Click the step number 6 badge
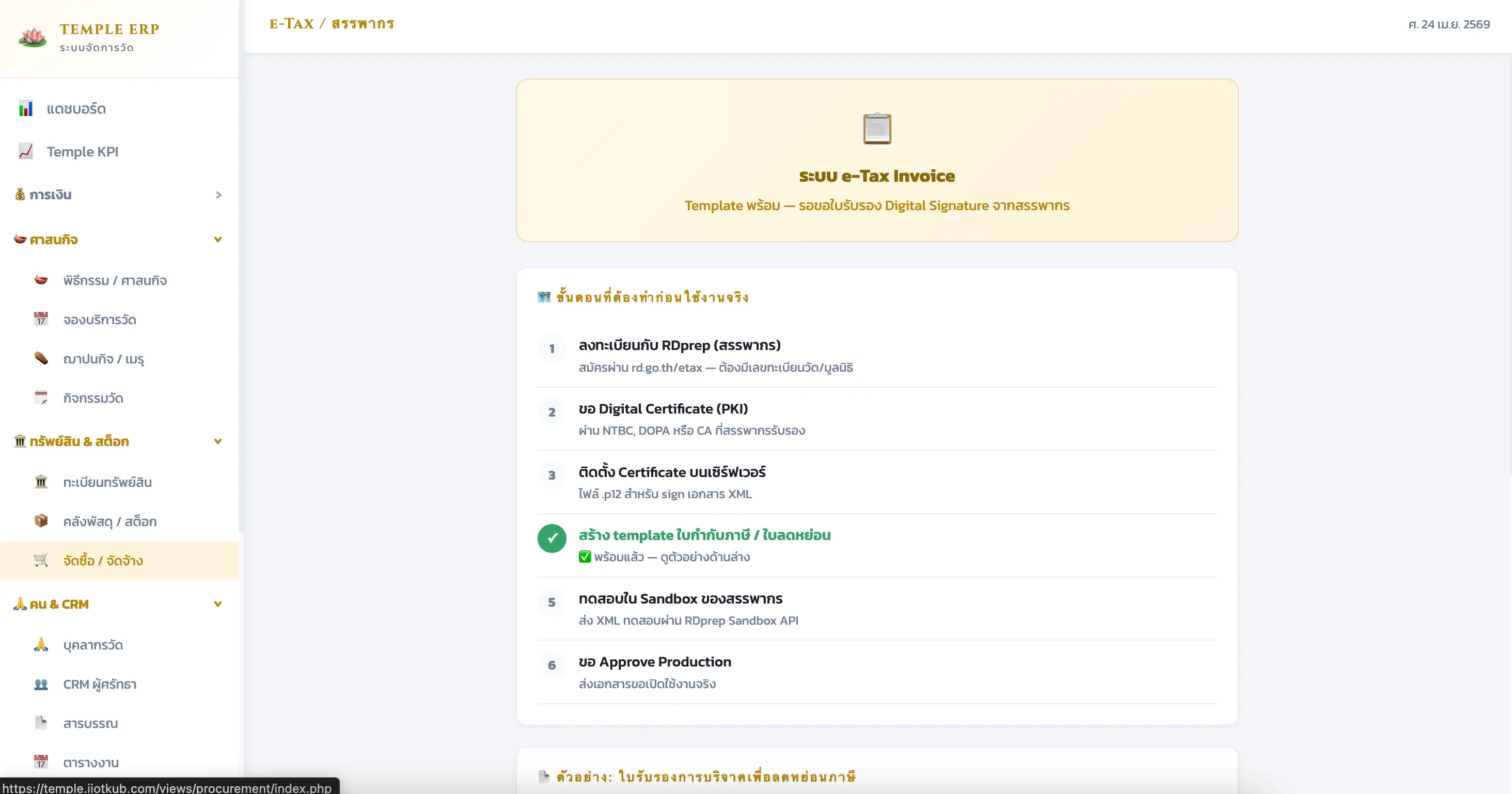Image resolution: width=1512 pixels, height=794 pixels. click(x=552, y=665)
